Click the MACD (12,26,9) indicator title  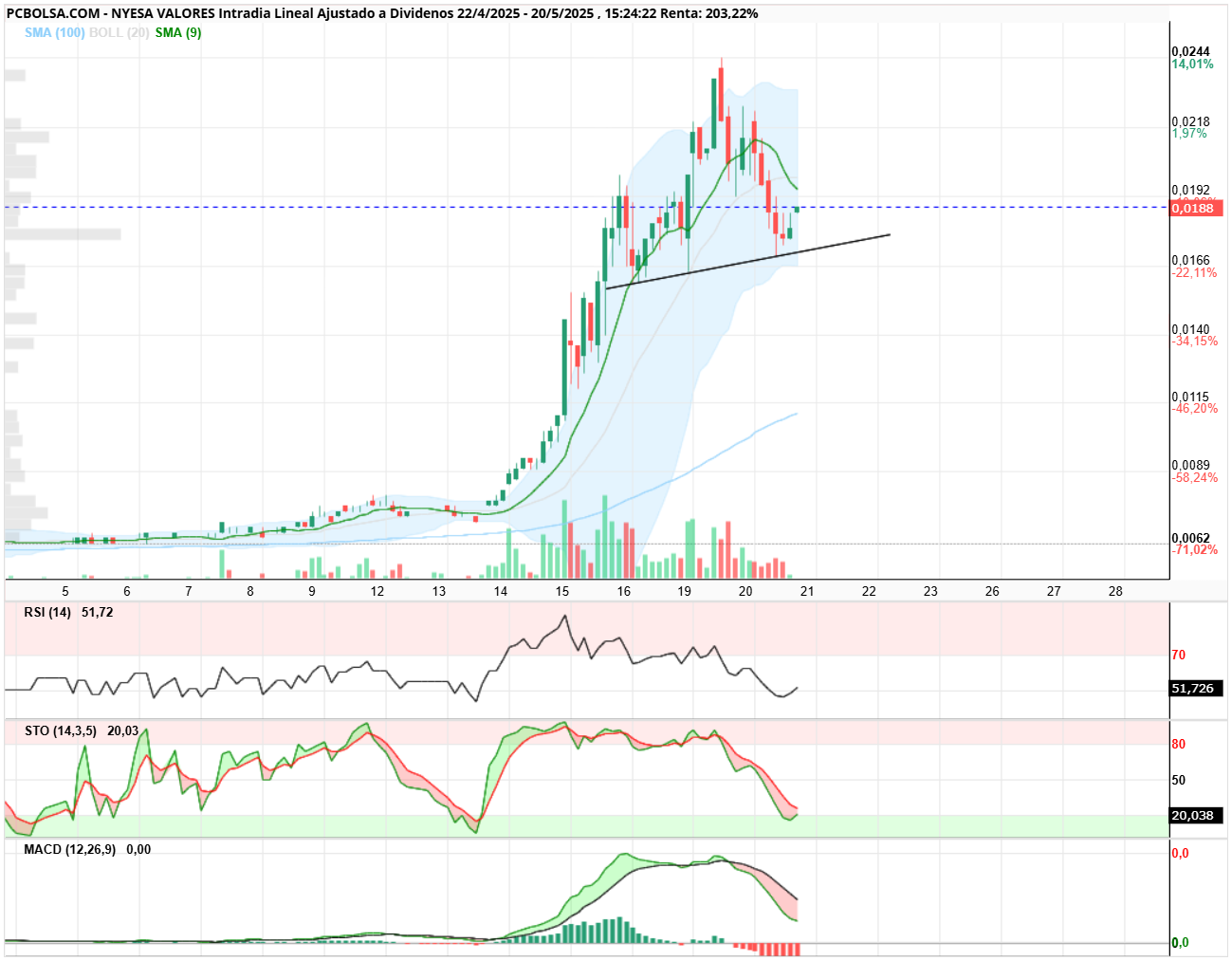pos(70,849)
